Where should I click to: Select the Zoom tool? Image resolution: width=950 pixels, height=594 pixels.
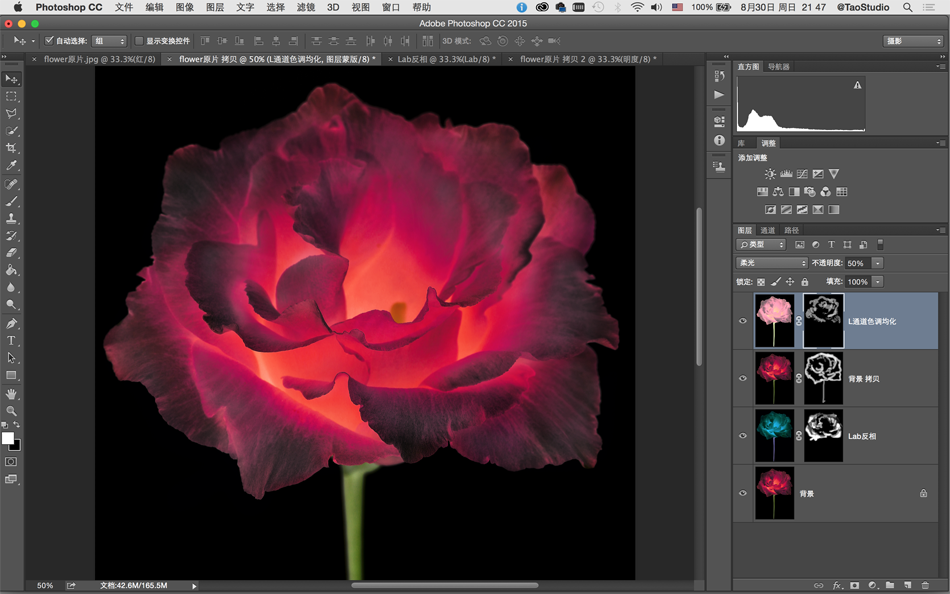tap(12, 411)
